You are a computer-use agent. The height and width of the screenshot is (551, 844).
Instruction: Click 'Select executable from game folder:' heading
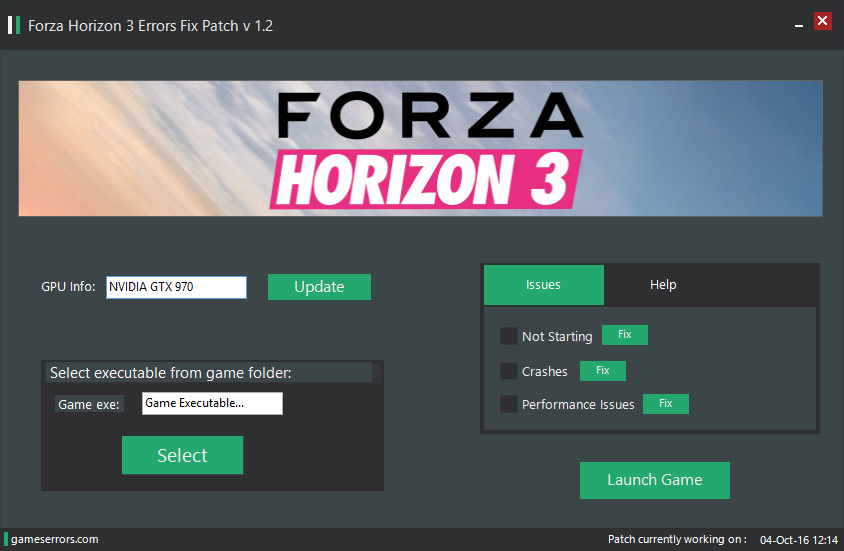[171, 373]
